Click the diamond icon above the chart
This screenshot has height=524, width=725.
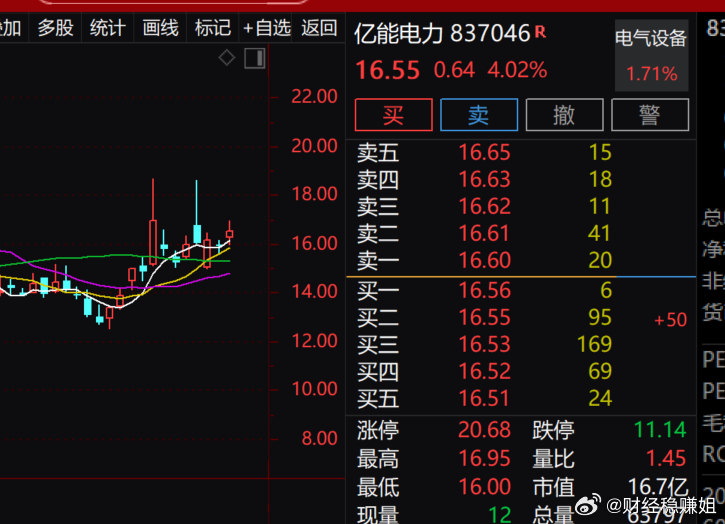coord(227,58)
